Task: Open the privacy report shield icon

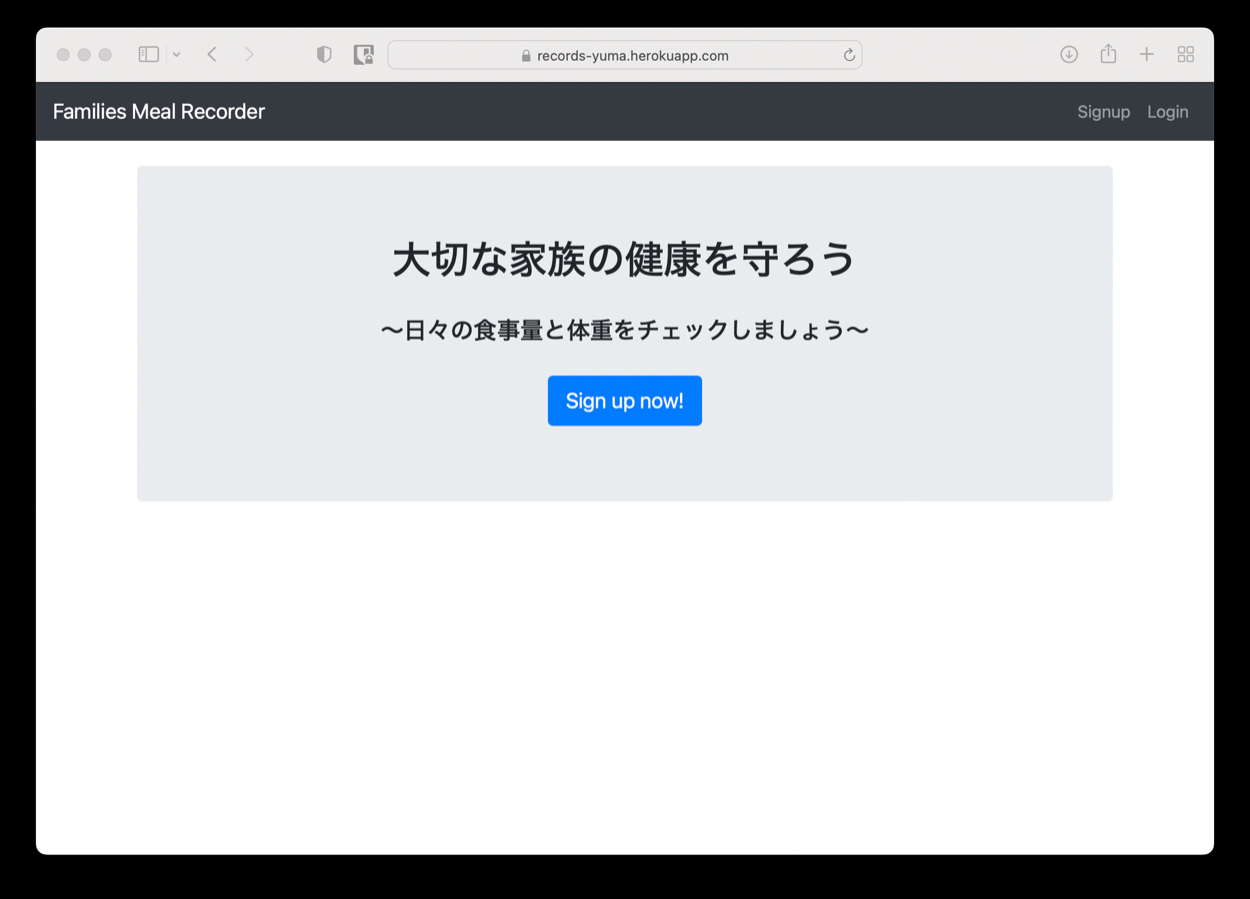Action: tap(324, 55)
